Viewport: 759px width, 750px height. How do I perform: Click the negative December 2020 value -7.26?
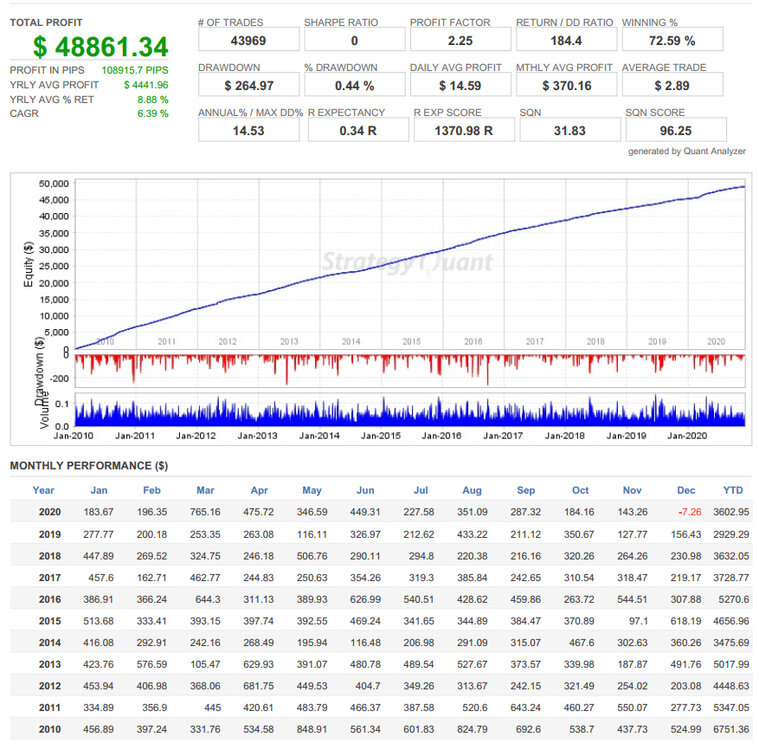tap(690, 512)
